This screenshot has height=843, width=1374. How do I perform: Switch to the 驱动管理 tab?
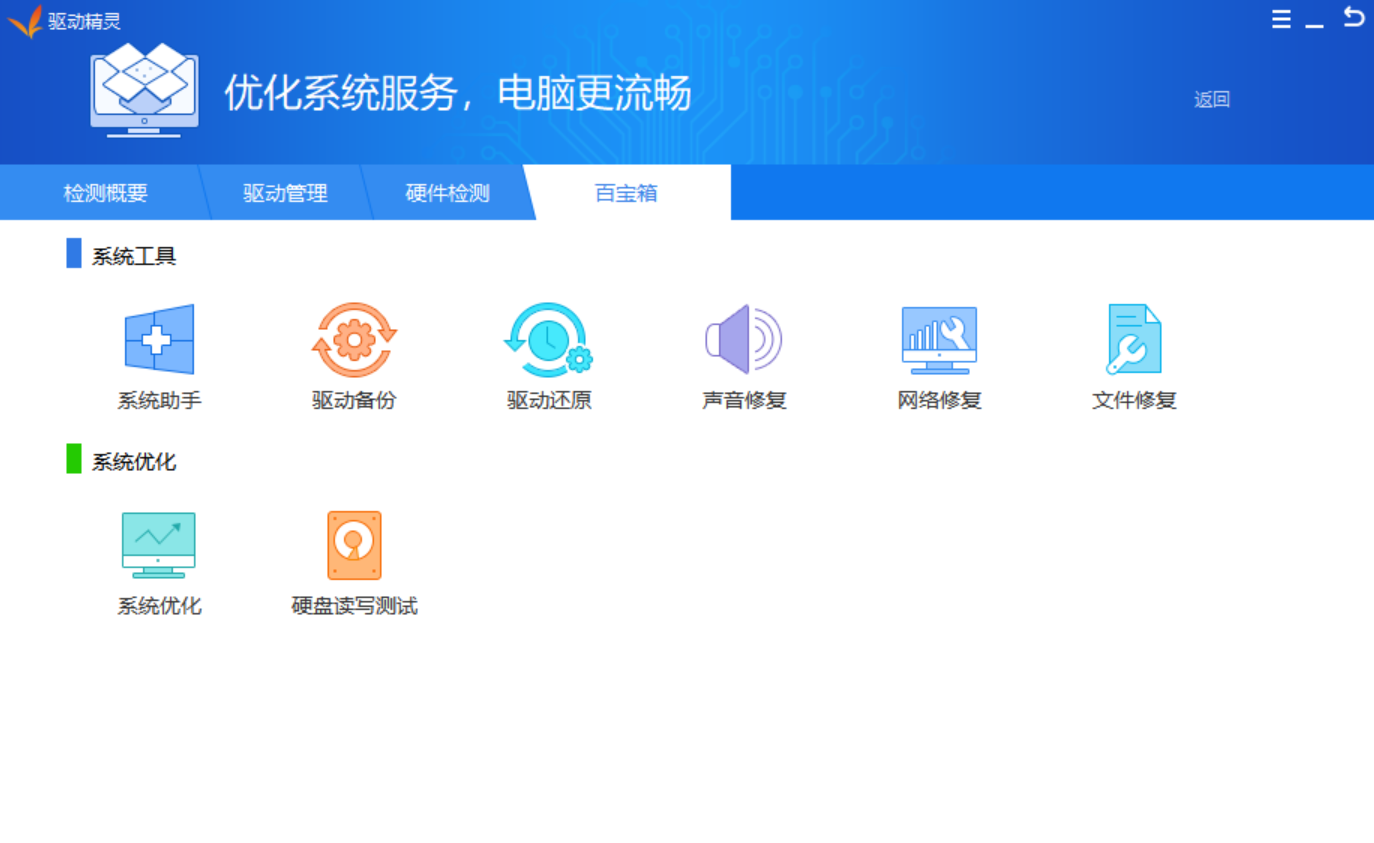pyautogui.click(x=285, y=193)
